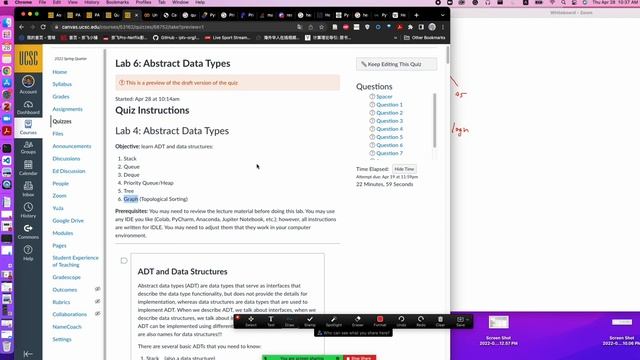Open Assignments in course navigation
640x360 pixels.
[67, 109]
